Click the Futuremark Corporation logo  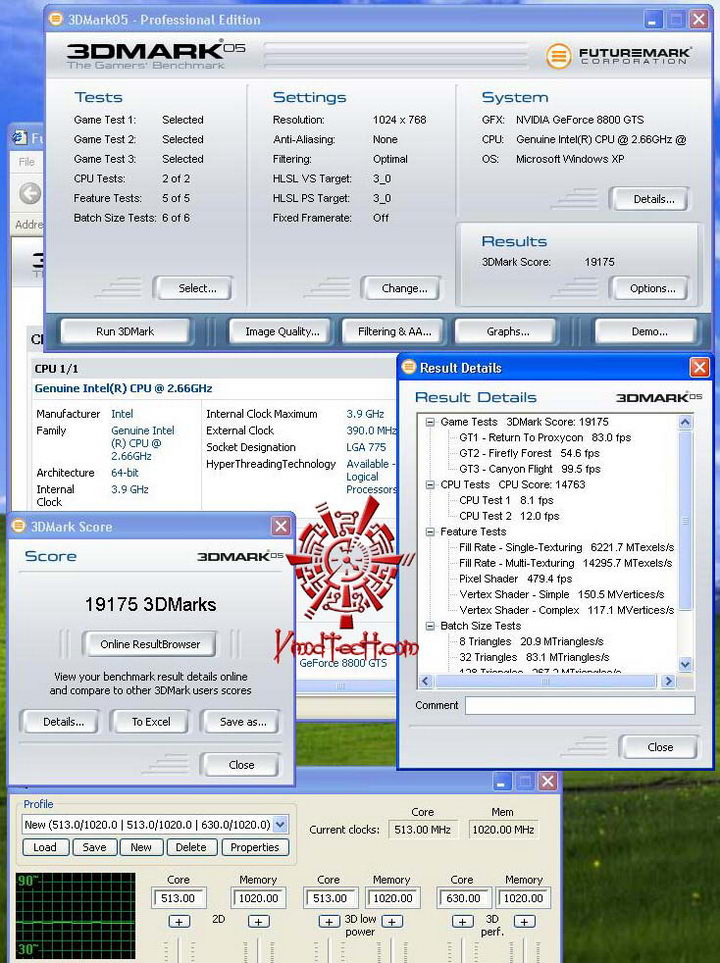pos(619,56)
